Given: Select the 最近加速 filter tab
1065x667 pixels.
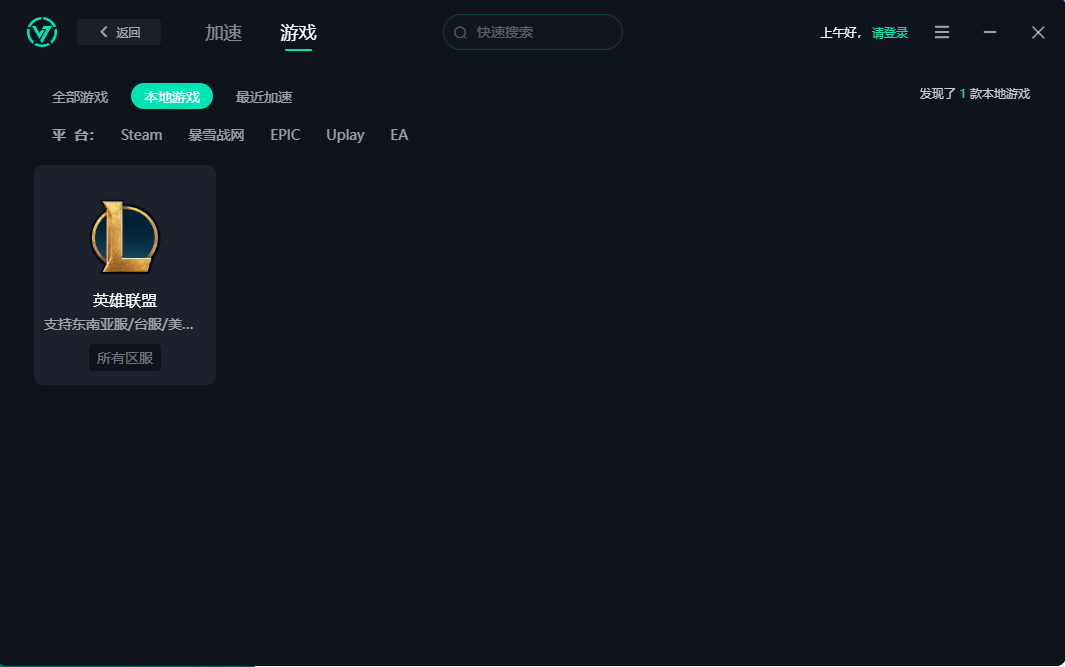Looking at the screenshot, I should click(262, 96).
